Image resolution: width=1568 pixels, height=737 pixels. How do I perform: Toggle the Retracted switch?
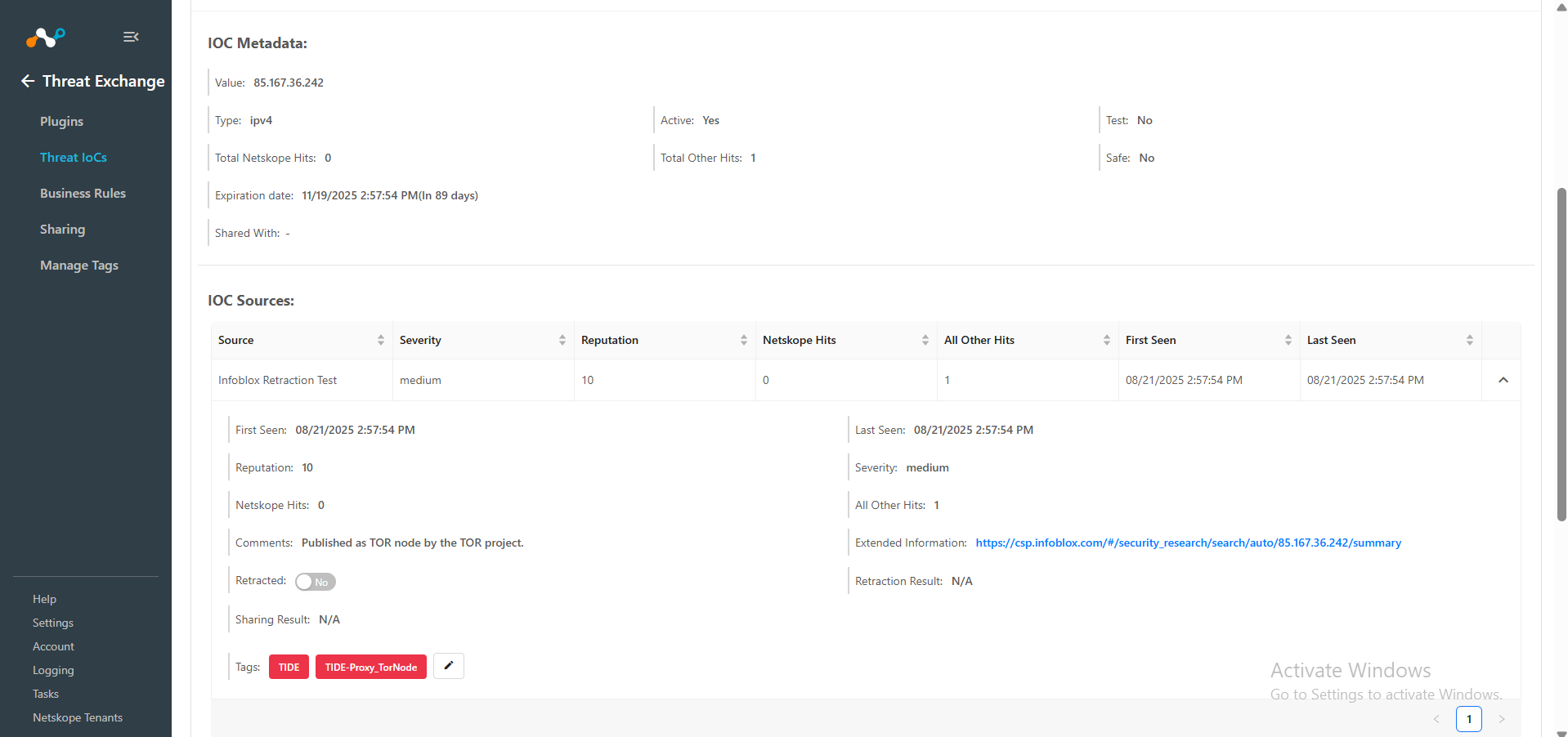click(316, 582)
